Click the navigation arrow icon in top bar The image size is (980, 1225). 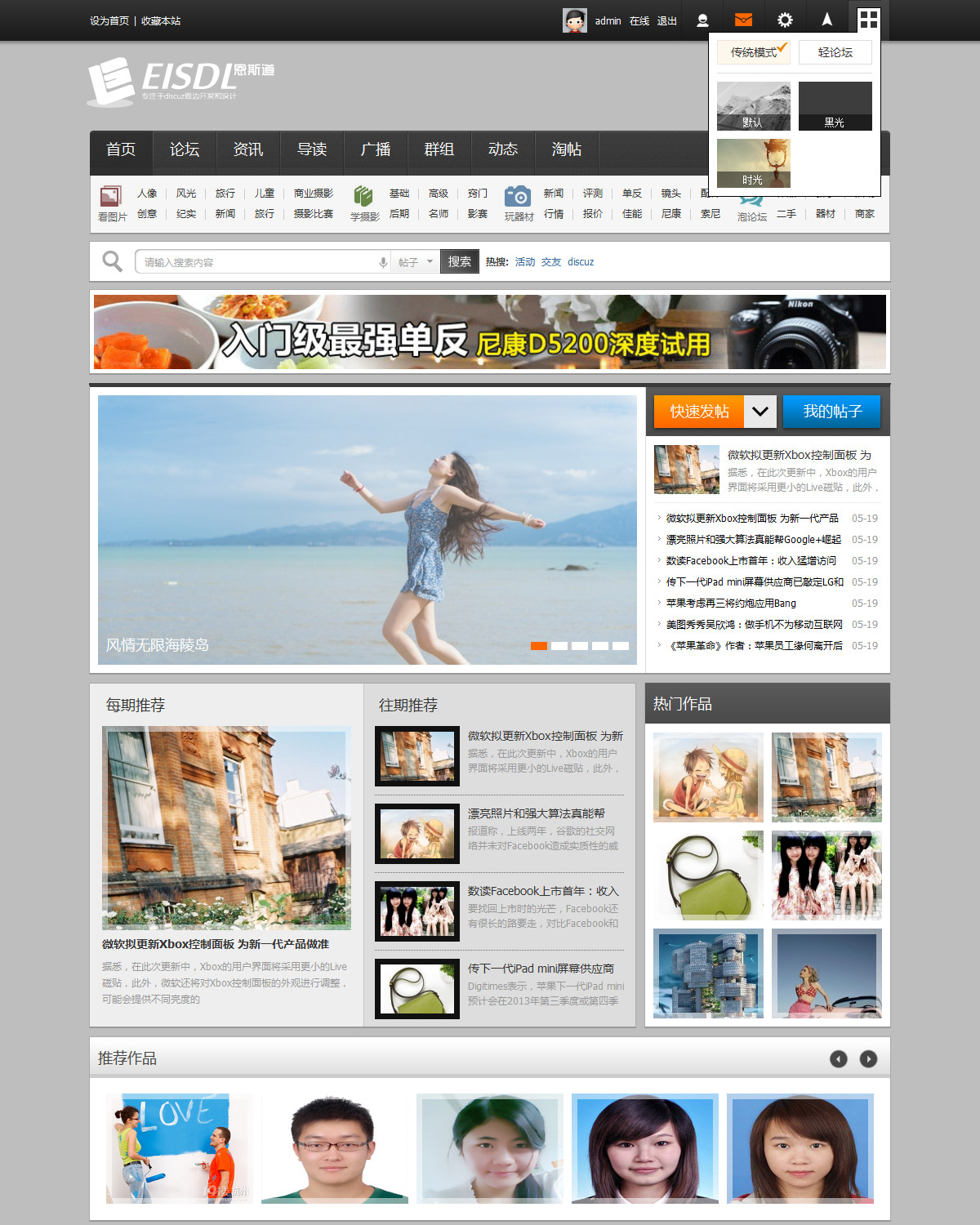pyautogui.click(x=827, y=20)
